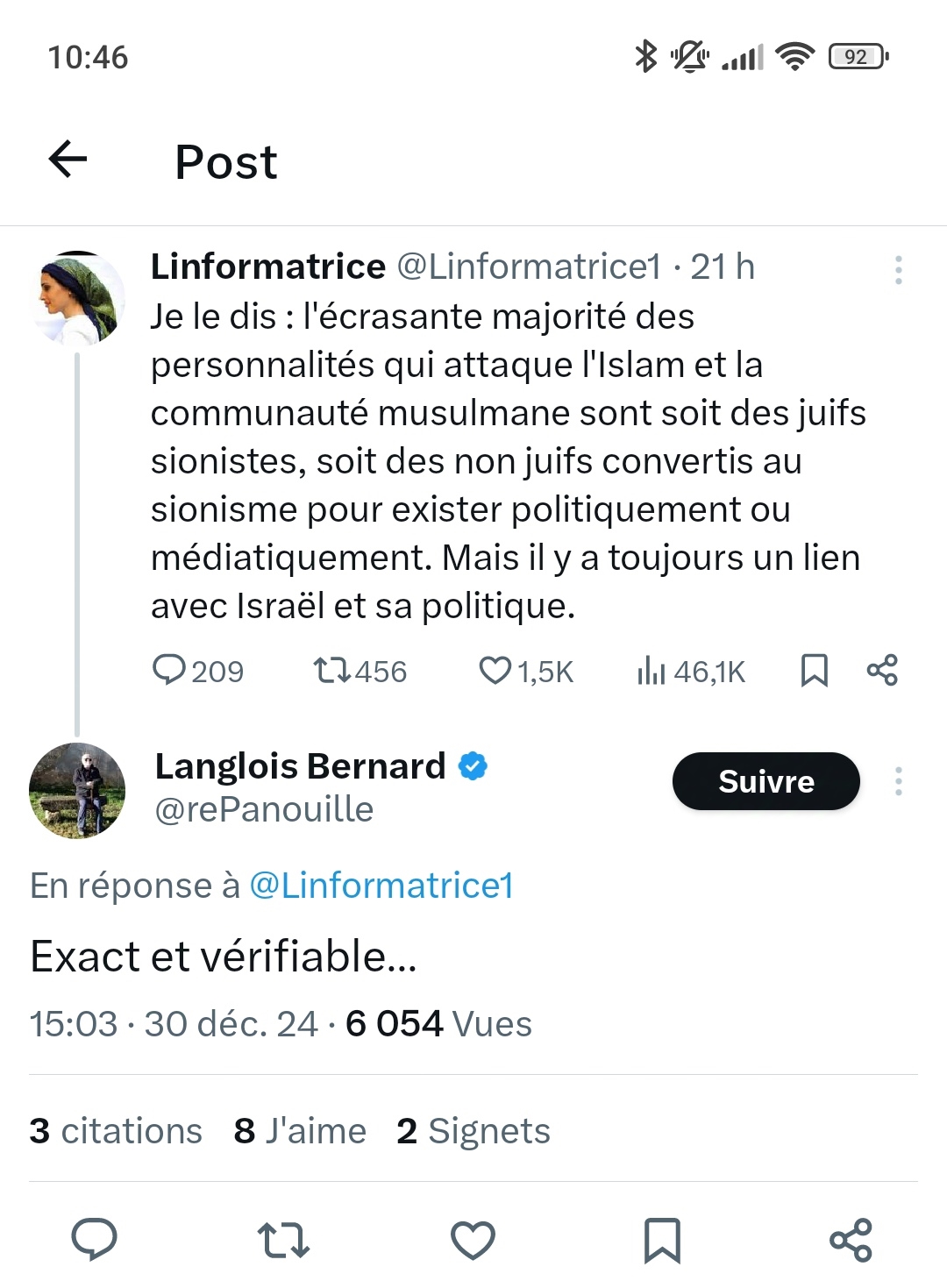Open Langlois Bernard's profile avatar
The image size is (947, 1288).
pyautogui.click(x=77, y=791)
